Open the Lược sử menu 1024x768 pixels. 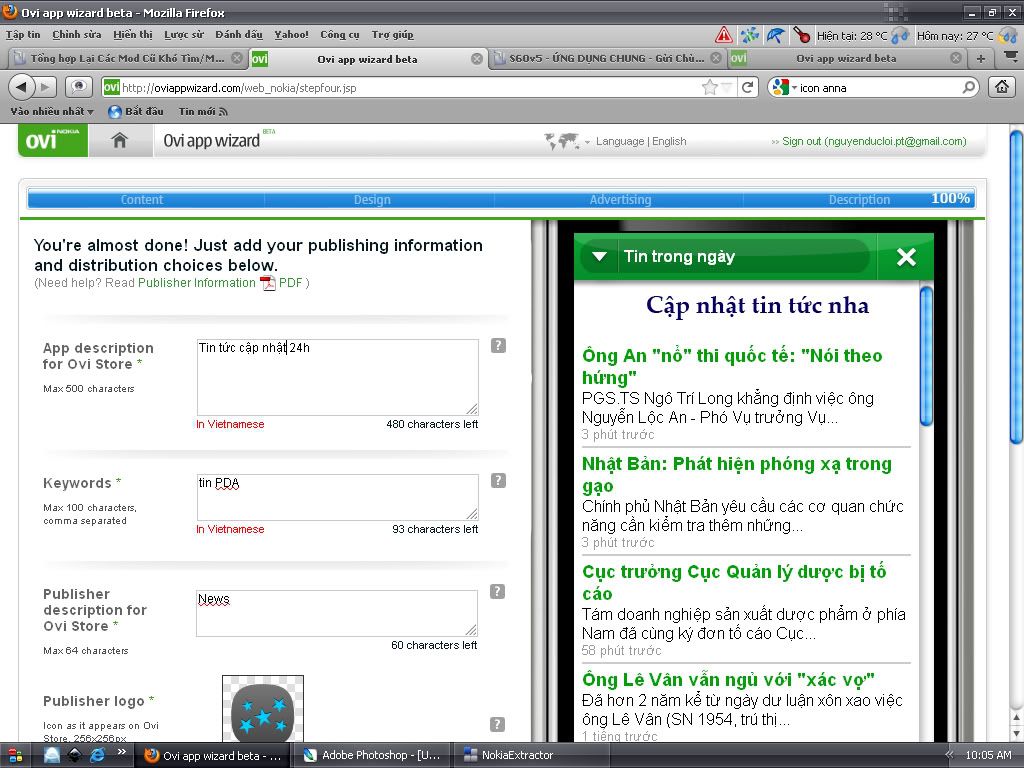[x=184, y=35]
